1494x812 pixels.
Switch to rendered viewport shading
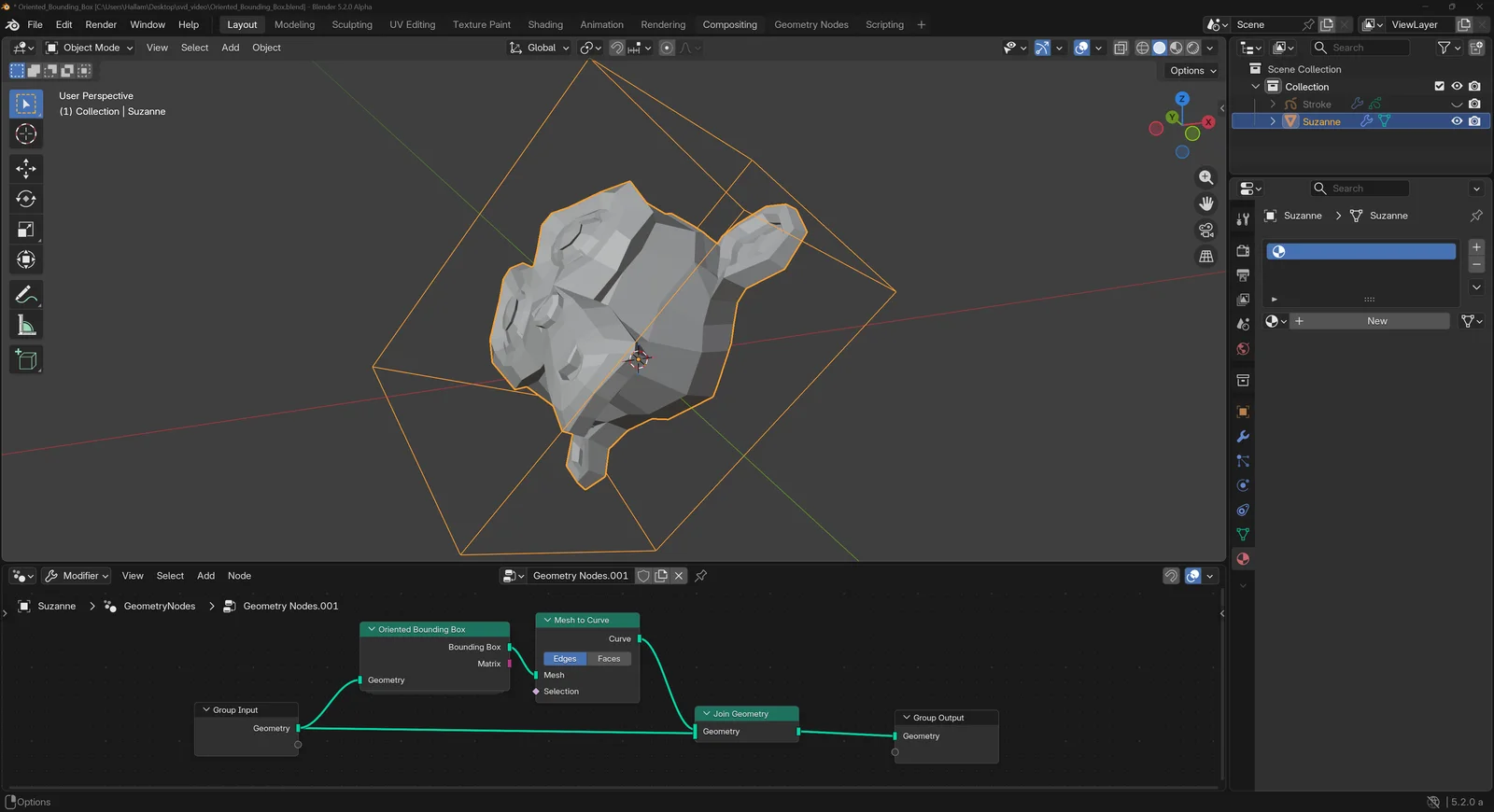1192,48
